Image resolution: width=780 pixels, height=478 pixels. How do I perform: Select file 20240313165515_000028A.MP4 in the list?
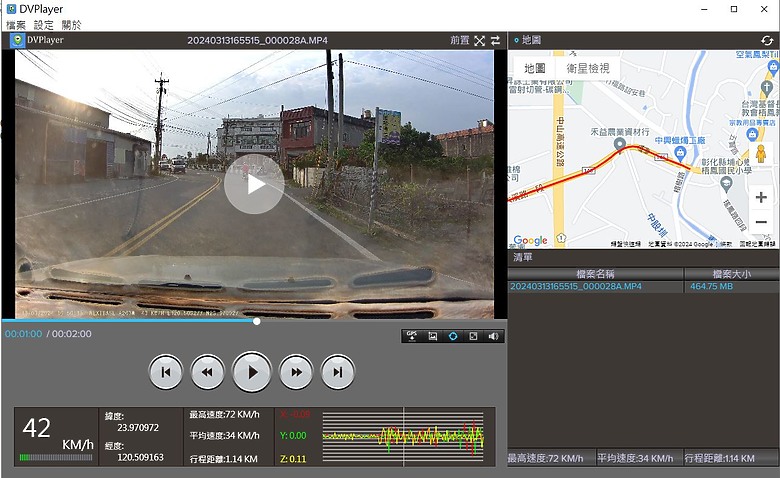pos(576,287)
